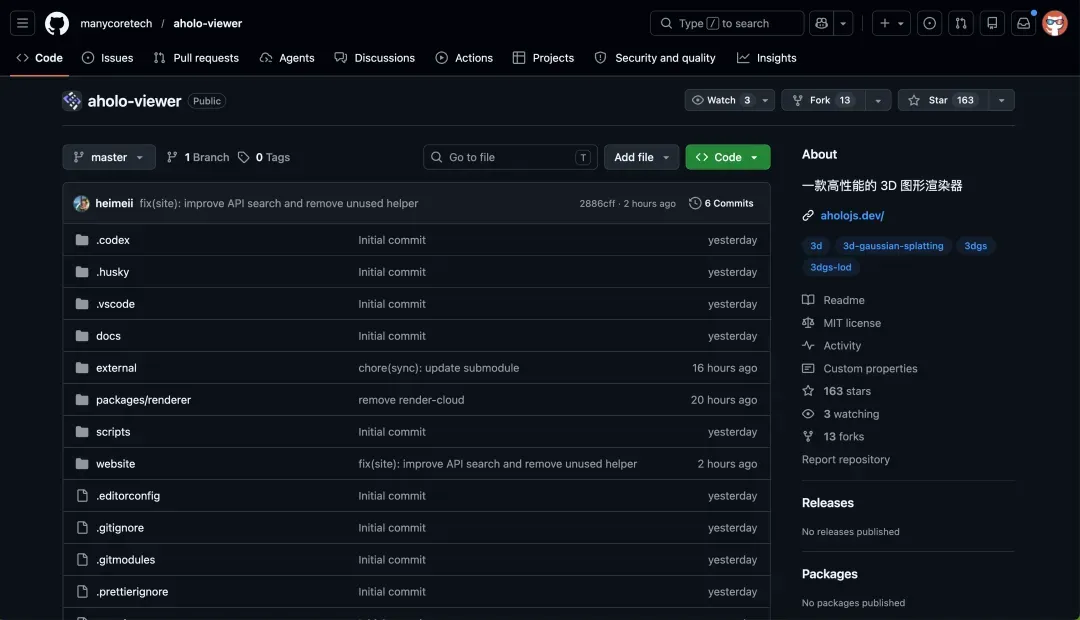Open the hamburger navigation menu

[22, 23]
